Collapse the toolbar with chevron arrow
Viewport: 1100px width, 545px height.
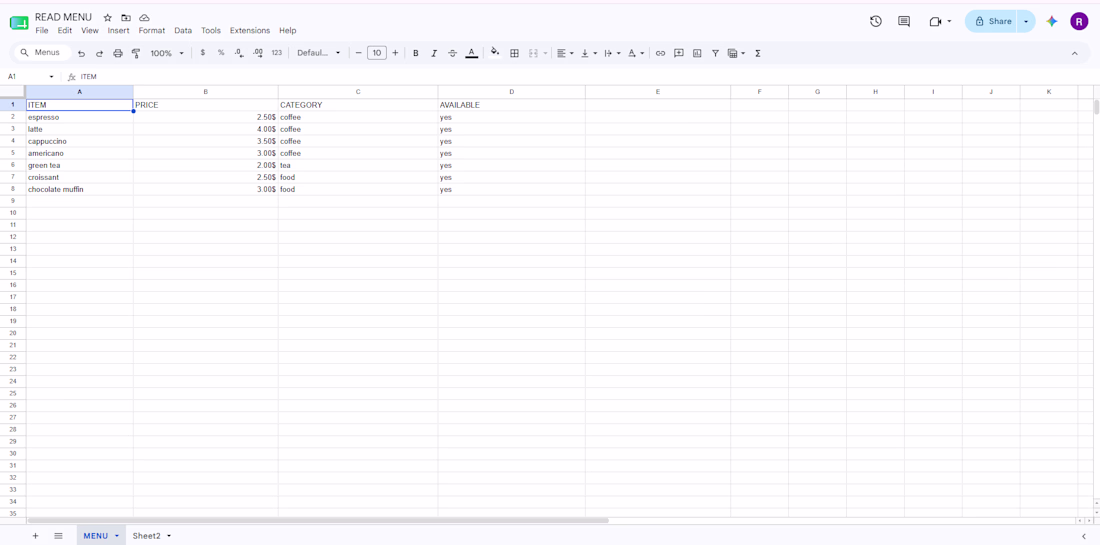(x=1074, y=53)
